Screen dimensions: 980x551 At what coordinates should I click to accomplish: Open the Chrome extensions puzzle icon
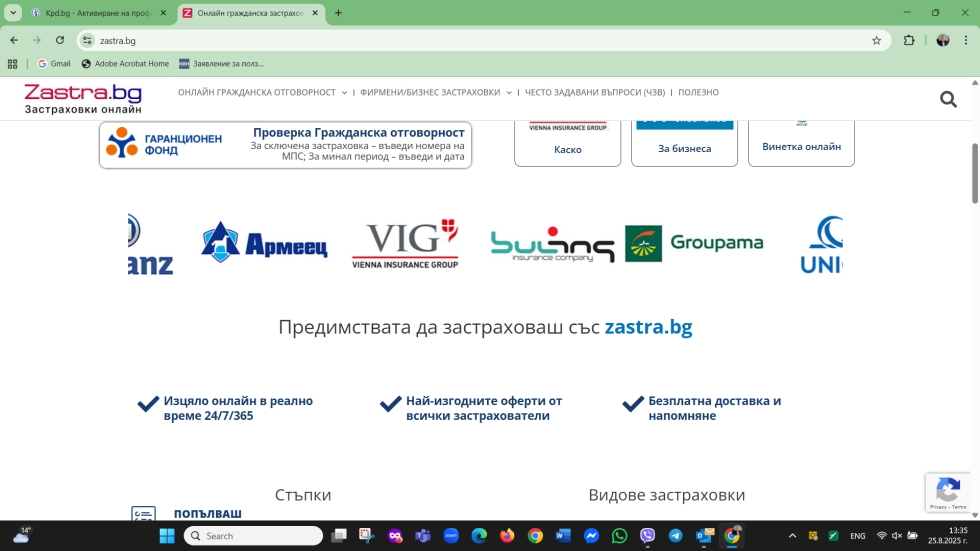pos(909,41)
